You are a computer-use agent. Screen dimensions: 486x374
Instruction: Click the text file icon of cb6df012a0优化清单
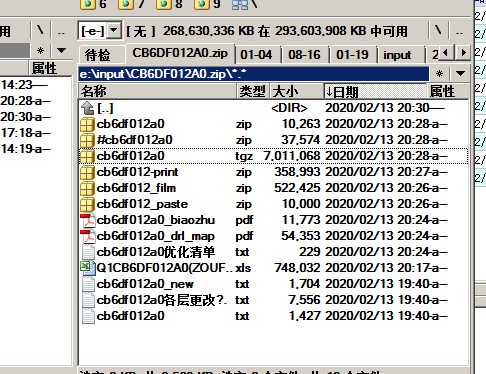88,252
